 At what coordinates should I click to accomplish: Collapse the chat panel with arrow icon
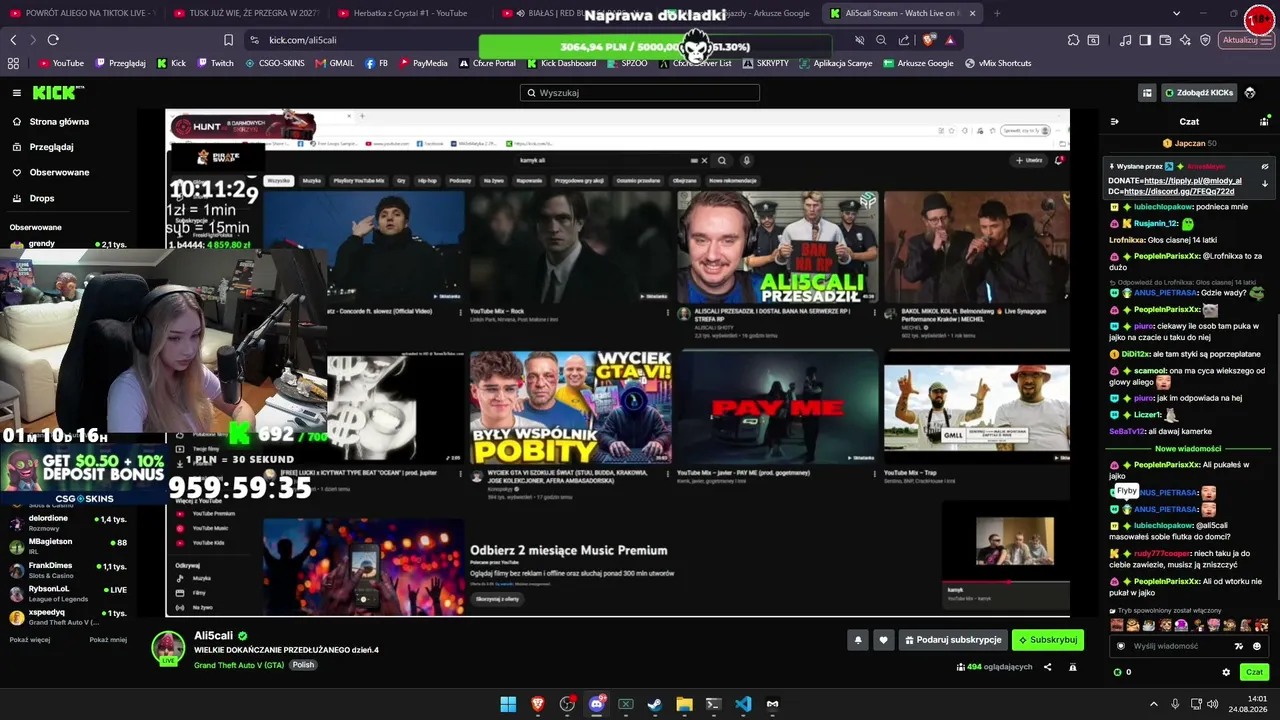1115,122
